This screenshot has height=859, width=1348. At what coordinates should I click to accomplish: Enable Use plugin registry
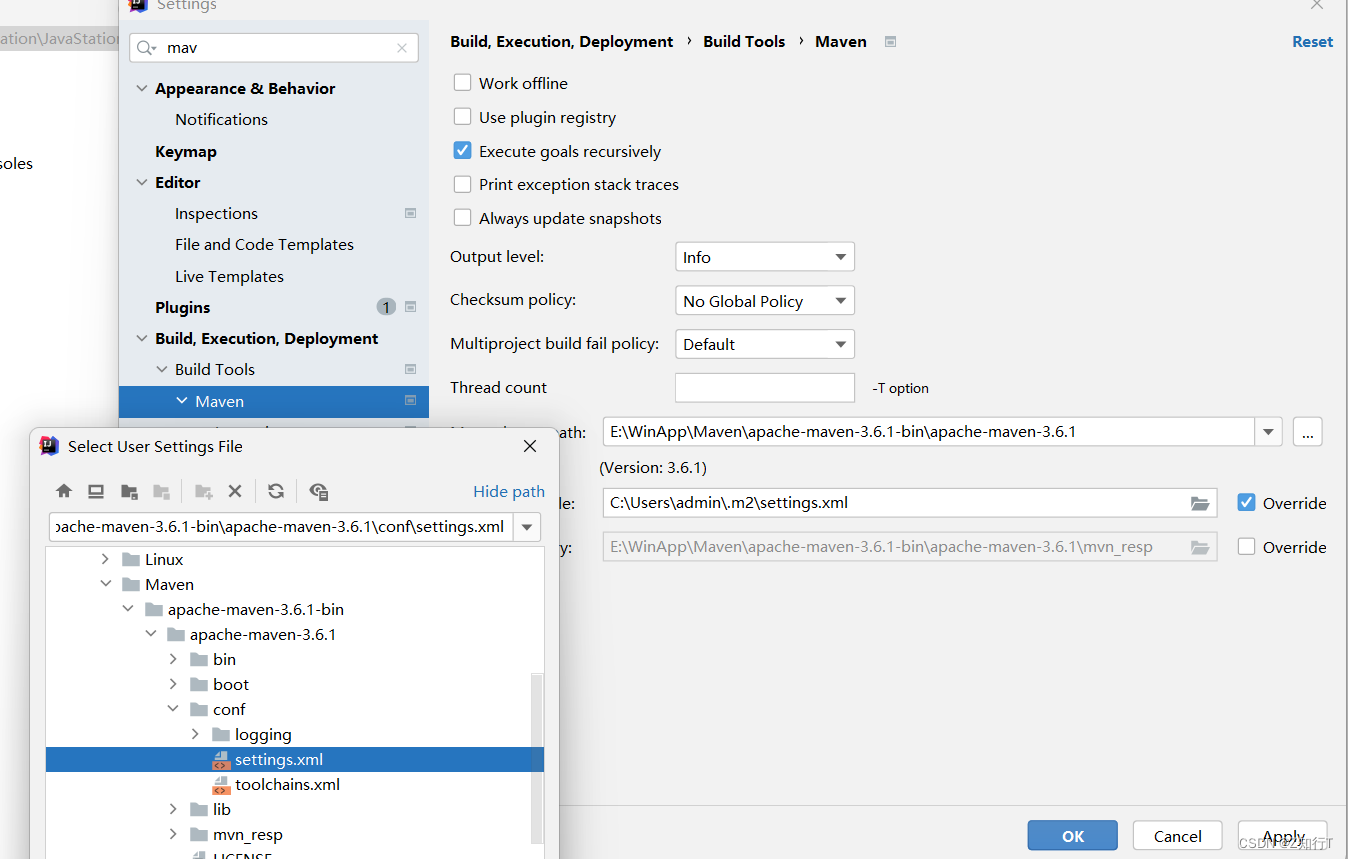click(x=462, y=117)
